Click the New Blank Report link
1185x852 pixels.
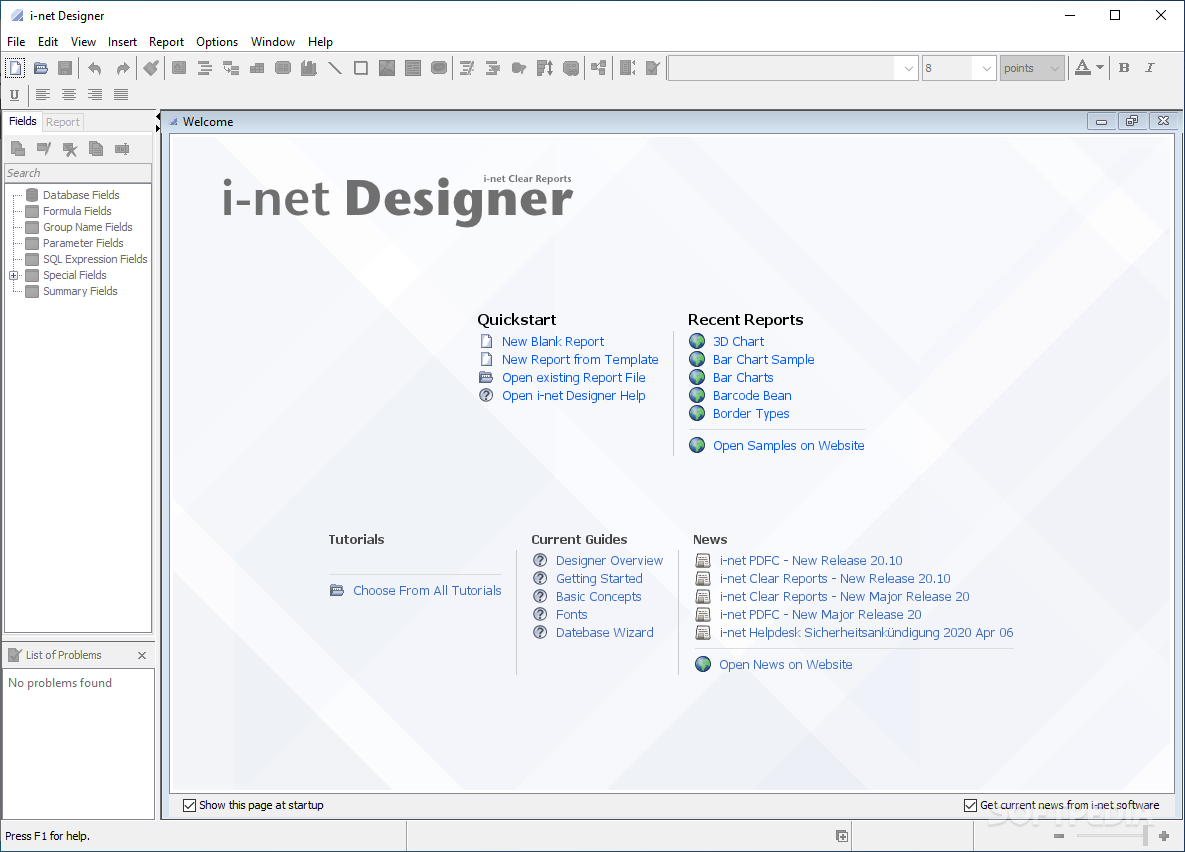(552, 342)
